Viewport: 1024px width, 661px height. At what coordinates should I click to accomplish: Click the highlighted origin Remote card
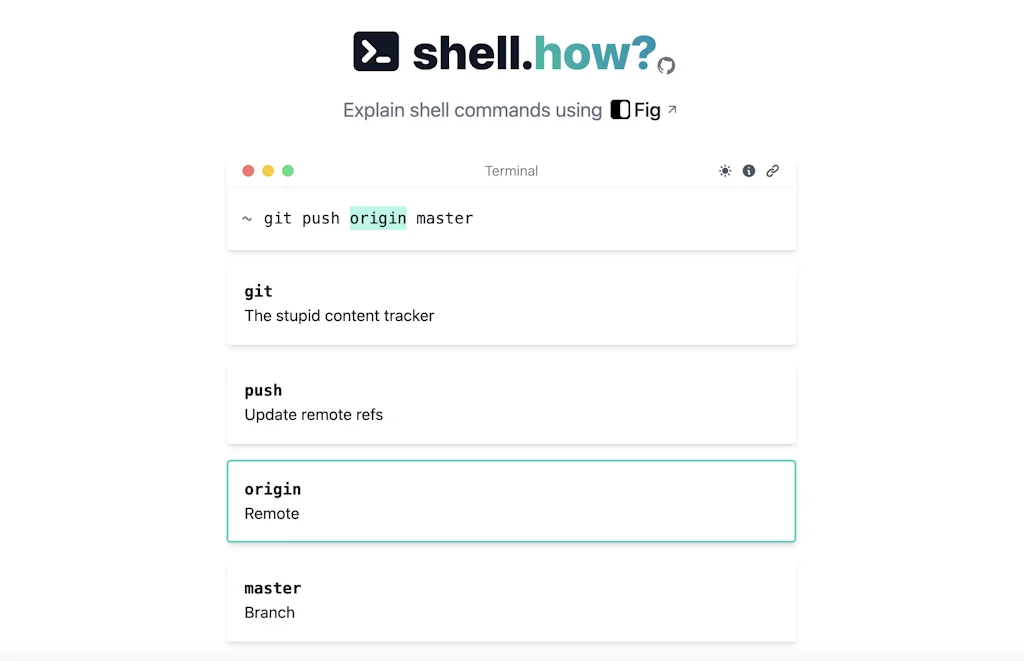[x=512, y=501]
